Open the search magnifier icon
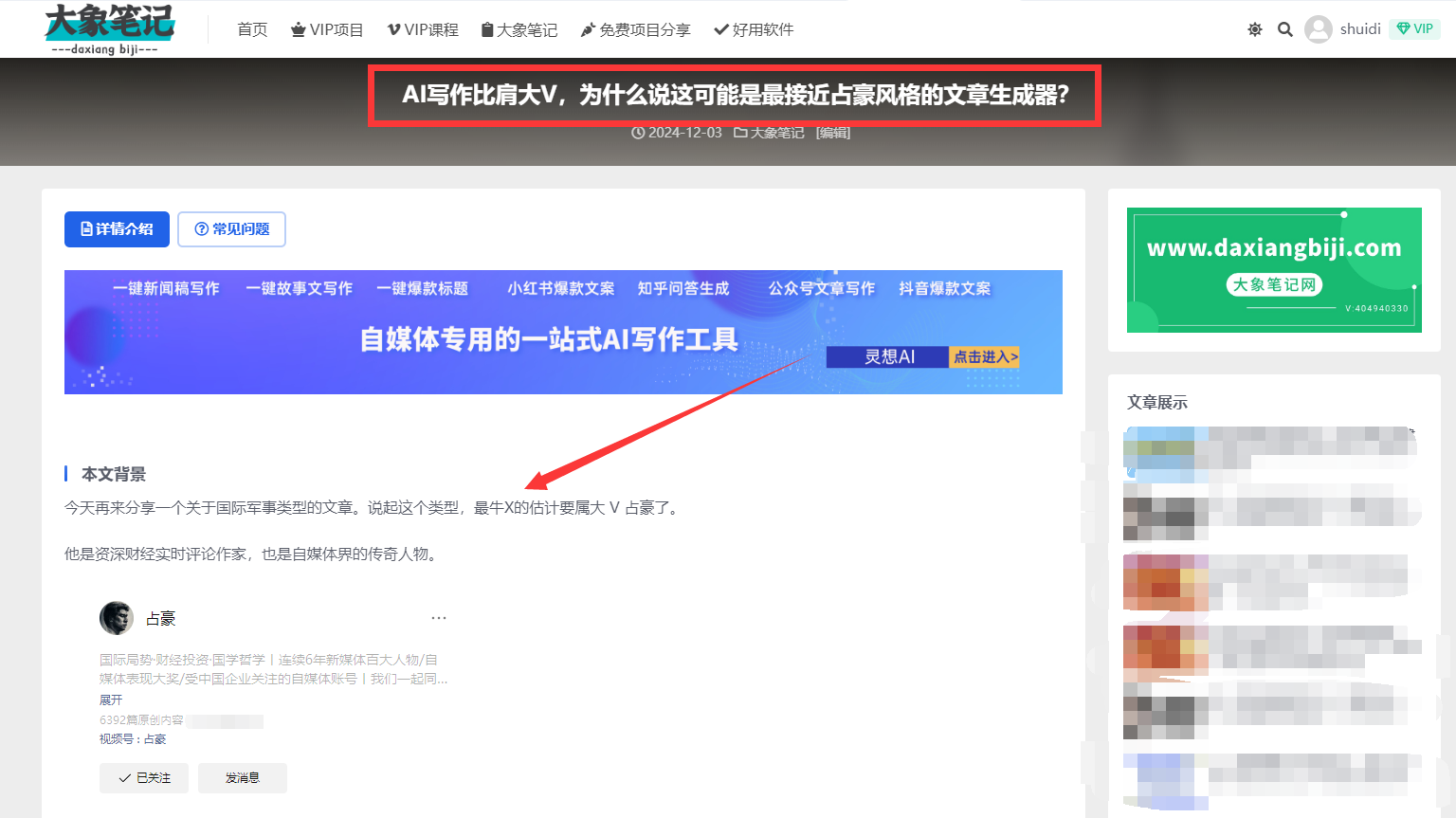Viewport: 1456px width, 818px height. 1284,29
